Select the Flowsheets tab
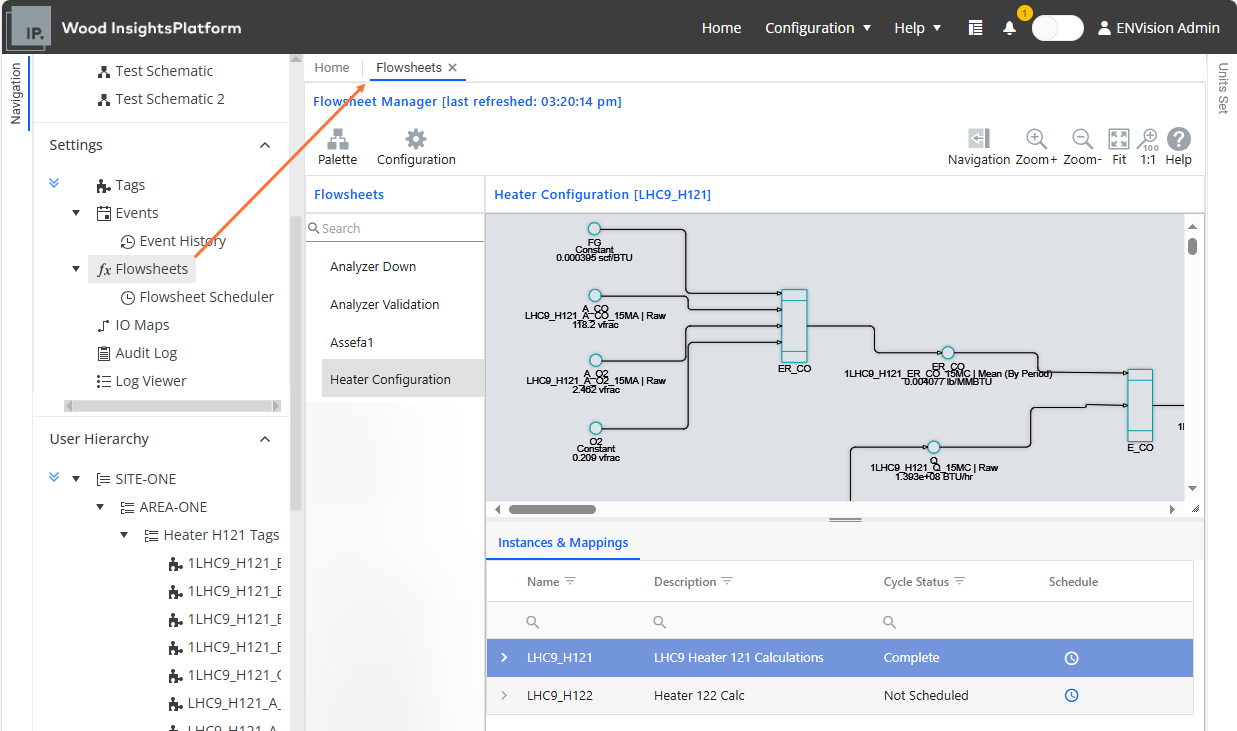The width and height of the screenshot is (1237, 731). pos(409,68)
